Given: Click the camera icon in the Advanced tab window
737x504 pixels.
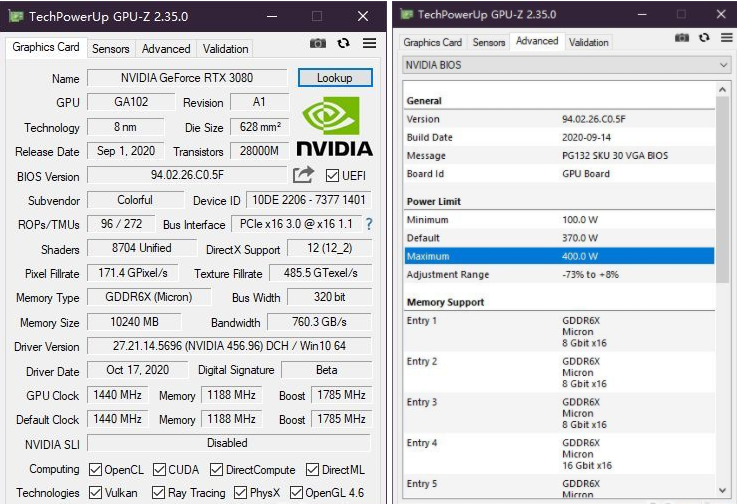Looking at the screenshot, I should 682,38.
